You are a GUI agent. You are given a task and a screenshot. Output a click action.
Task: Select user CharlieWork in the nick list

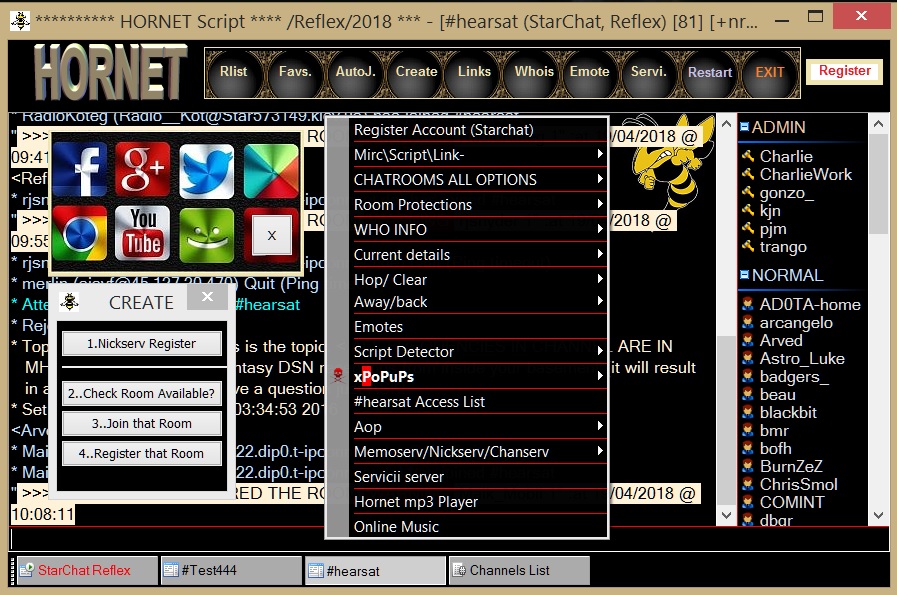[805, 174]
